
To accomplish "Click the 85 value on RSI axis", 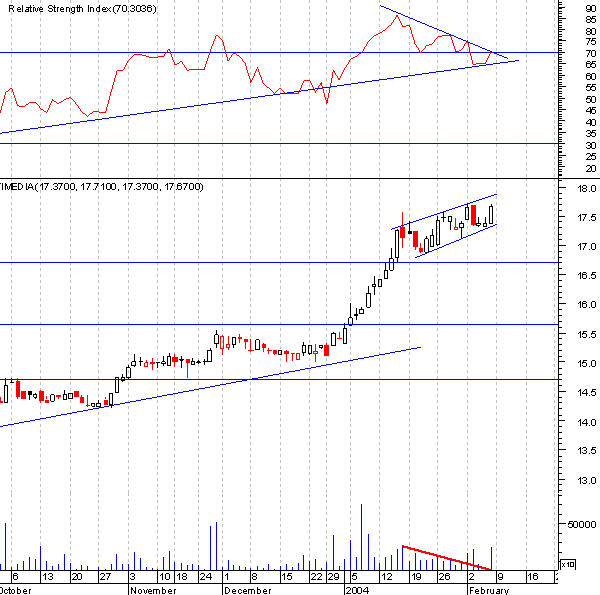I will point(591,20).
